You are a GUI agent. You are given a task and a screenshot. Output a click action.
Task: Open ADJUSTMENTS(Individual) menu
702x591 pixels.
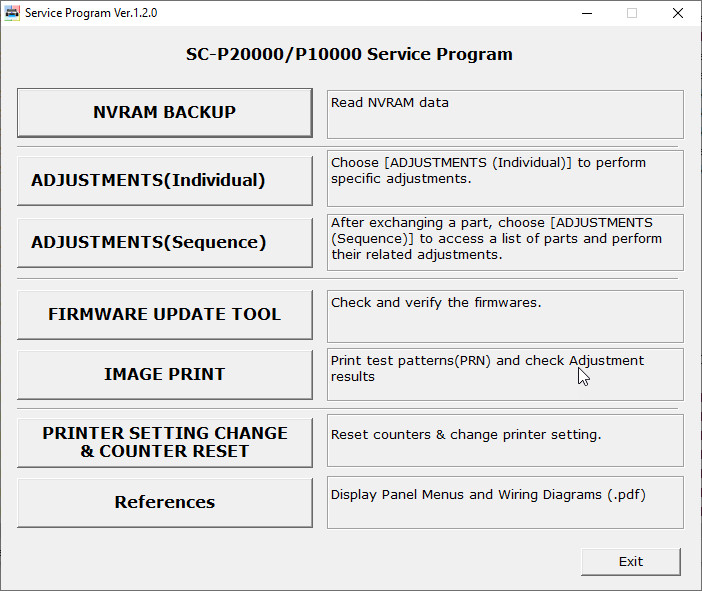pos(165,181)
